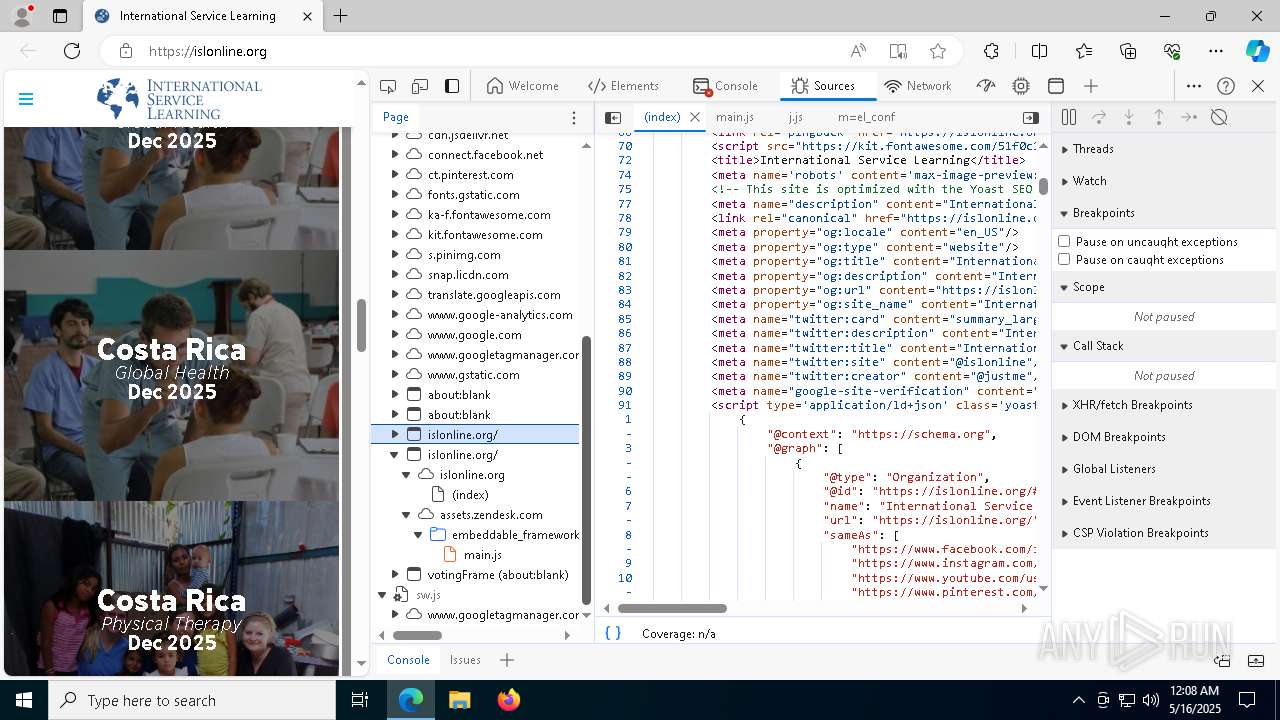The height and width of the screenshot is (720, 1280).
Task: Enable Pause on uncaught exceptions
Action: [1064, 241]
